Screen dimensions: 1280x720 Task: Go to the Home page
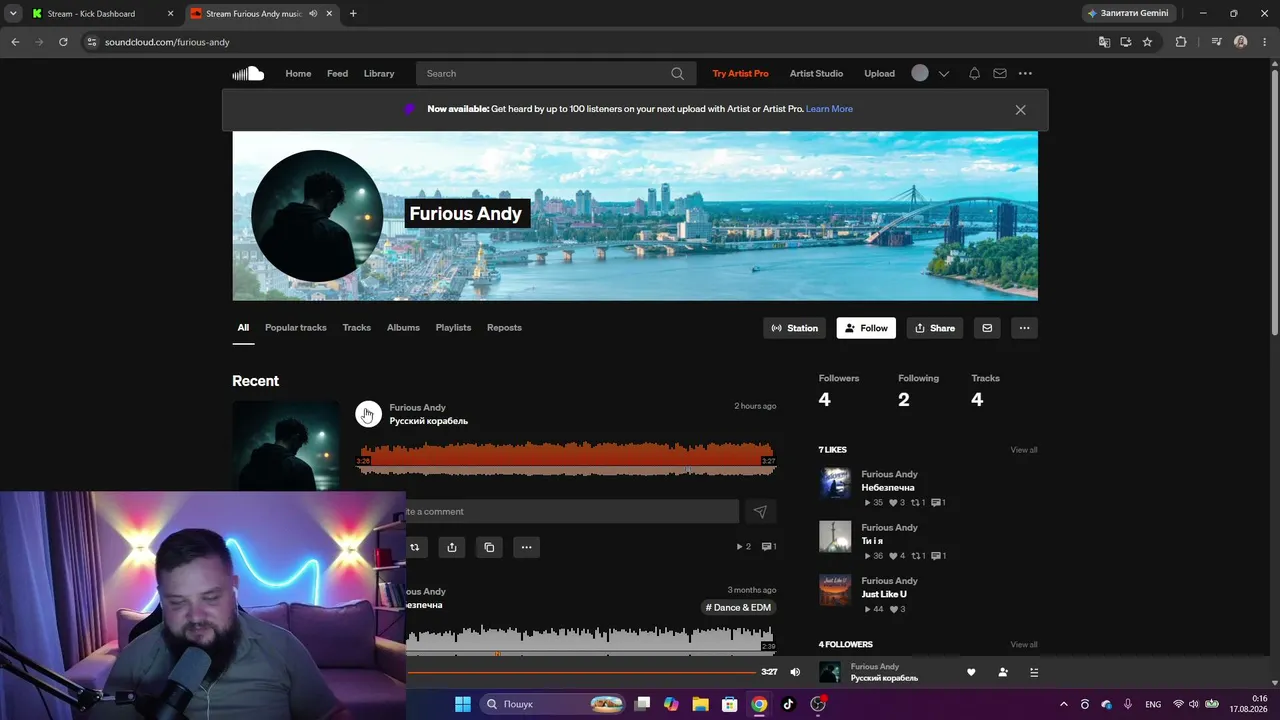point(298,73)
